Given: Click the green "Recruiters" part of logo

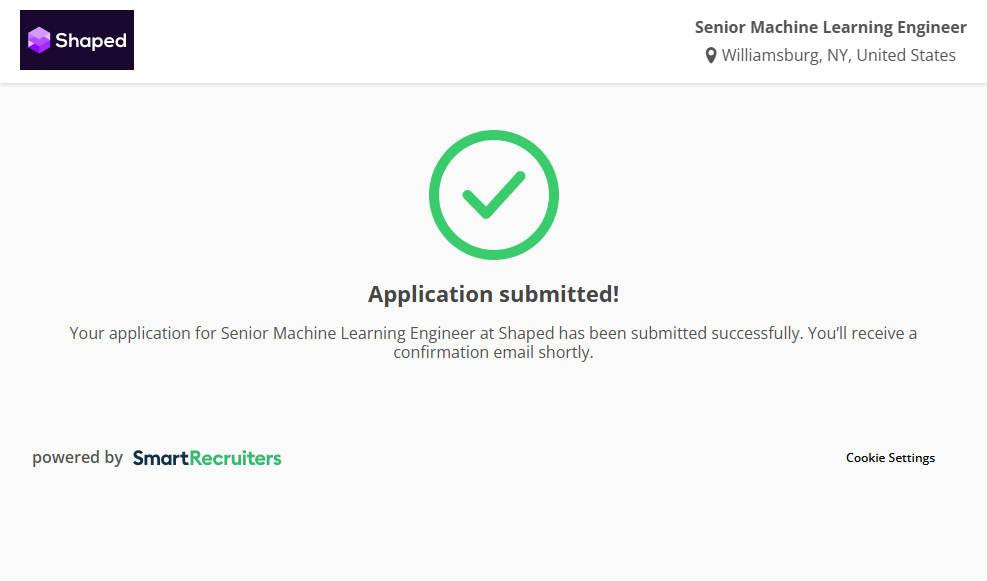Looking at the screenshot, I should 236,458.
